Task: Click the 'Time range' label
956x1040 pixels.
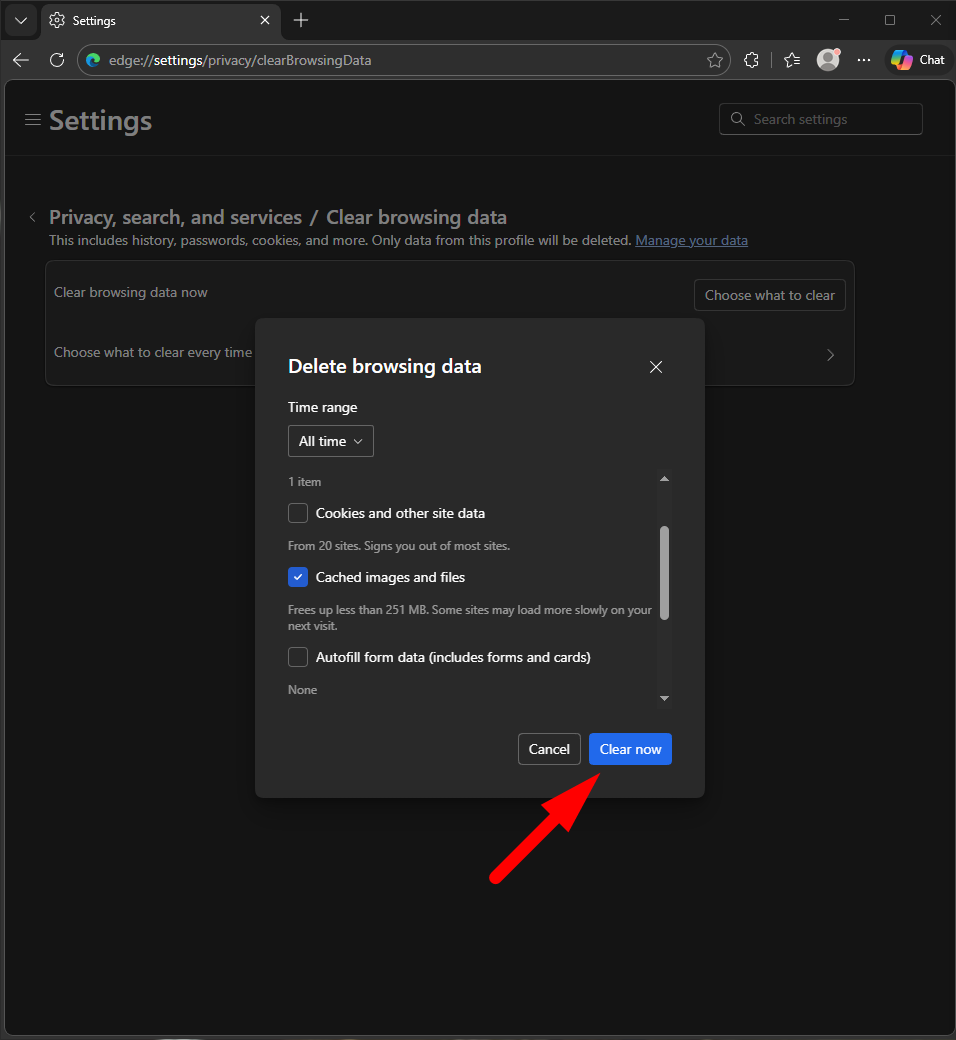Action: point(322,407)
